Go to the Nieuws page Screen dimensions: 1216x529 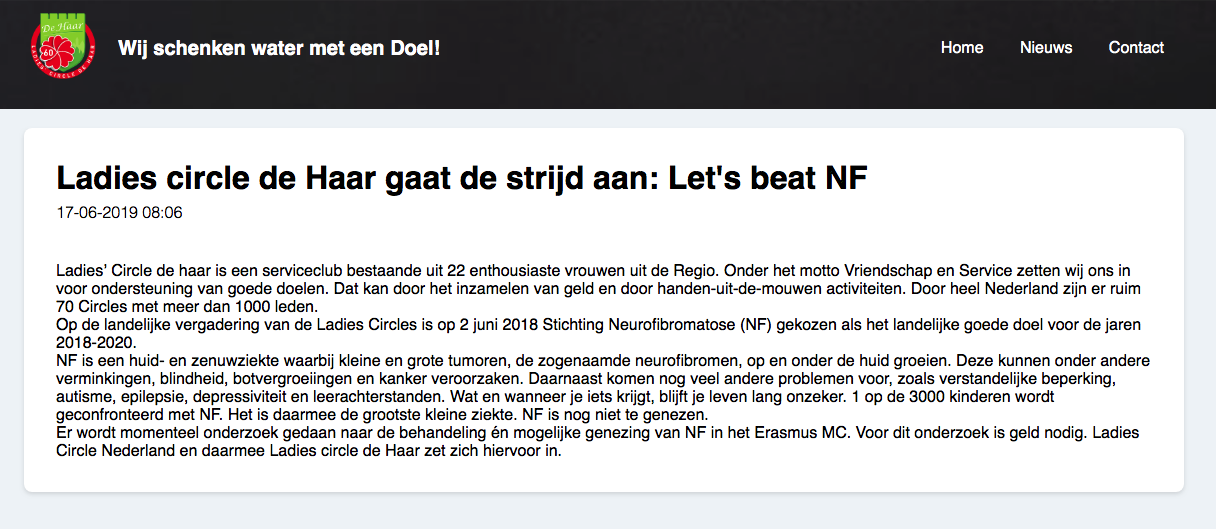pyautogui.click(x=1045, y=48)
